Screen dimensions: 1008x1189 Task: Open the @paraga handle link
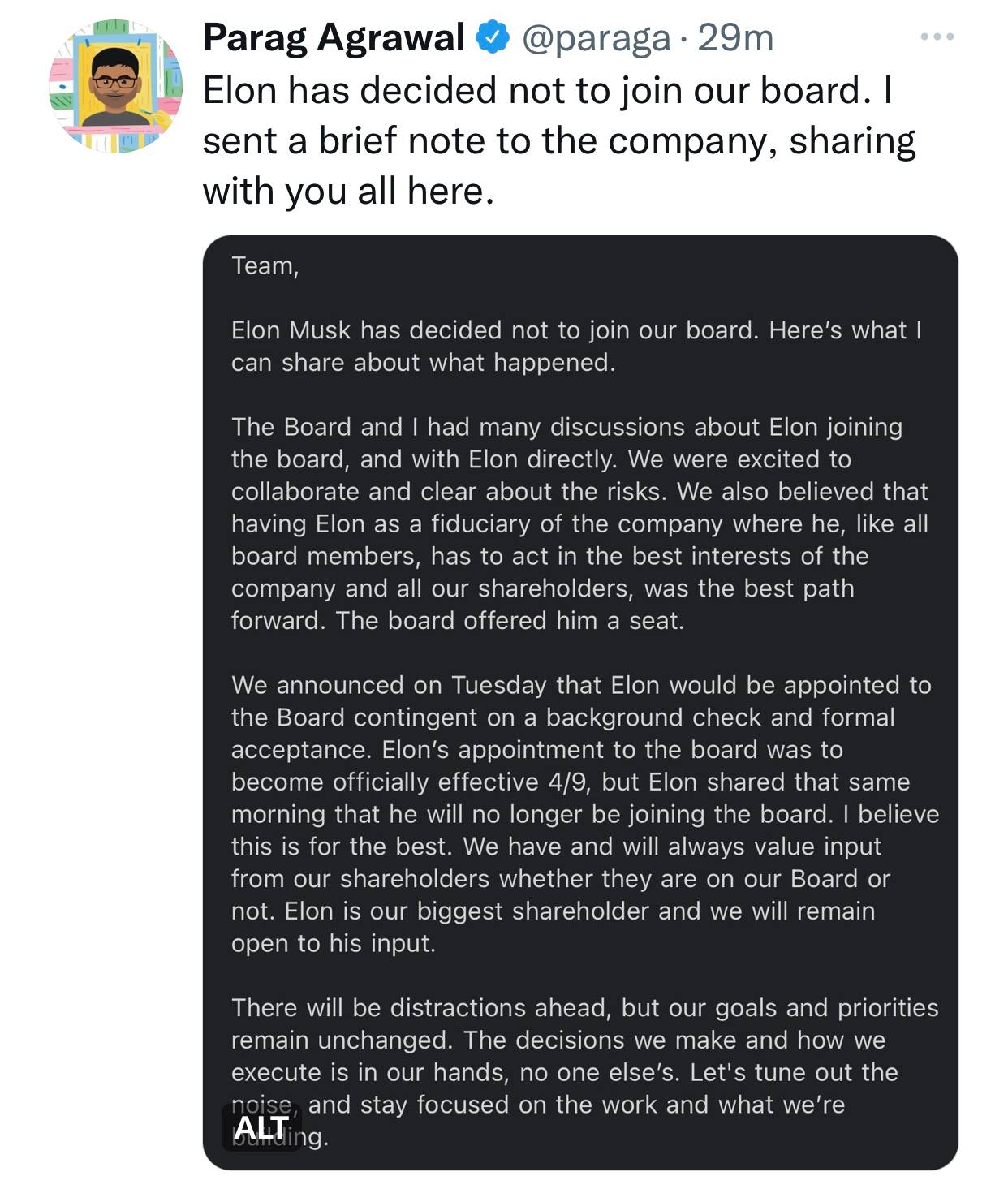[596, 37]
